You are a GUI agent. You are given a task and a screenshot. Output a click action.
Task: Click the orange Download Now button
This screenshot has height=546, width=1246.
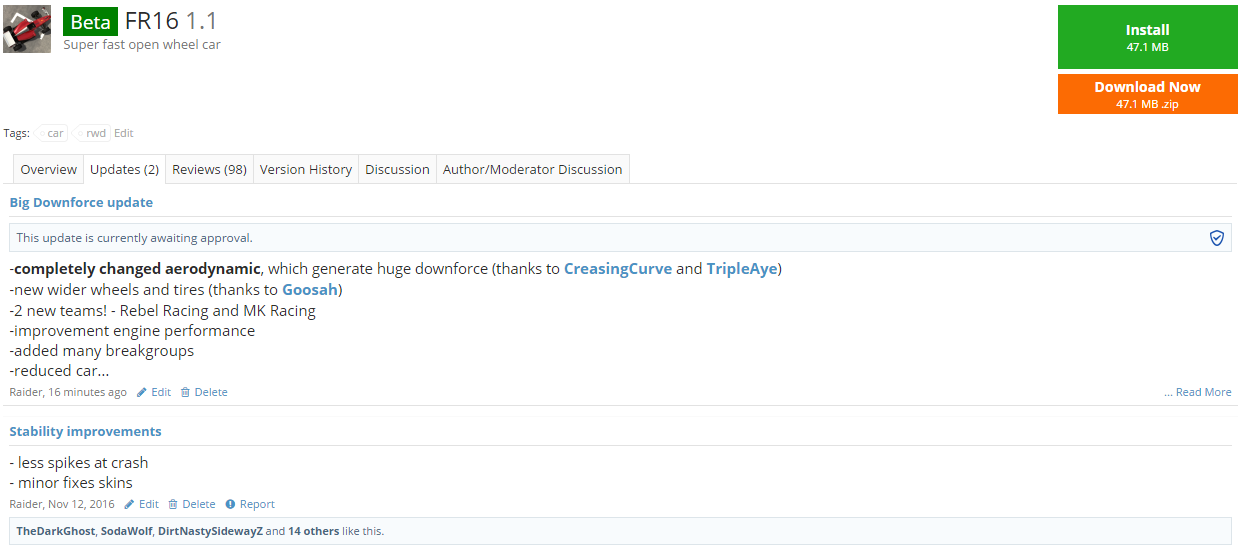tap(1147, 94)
